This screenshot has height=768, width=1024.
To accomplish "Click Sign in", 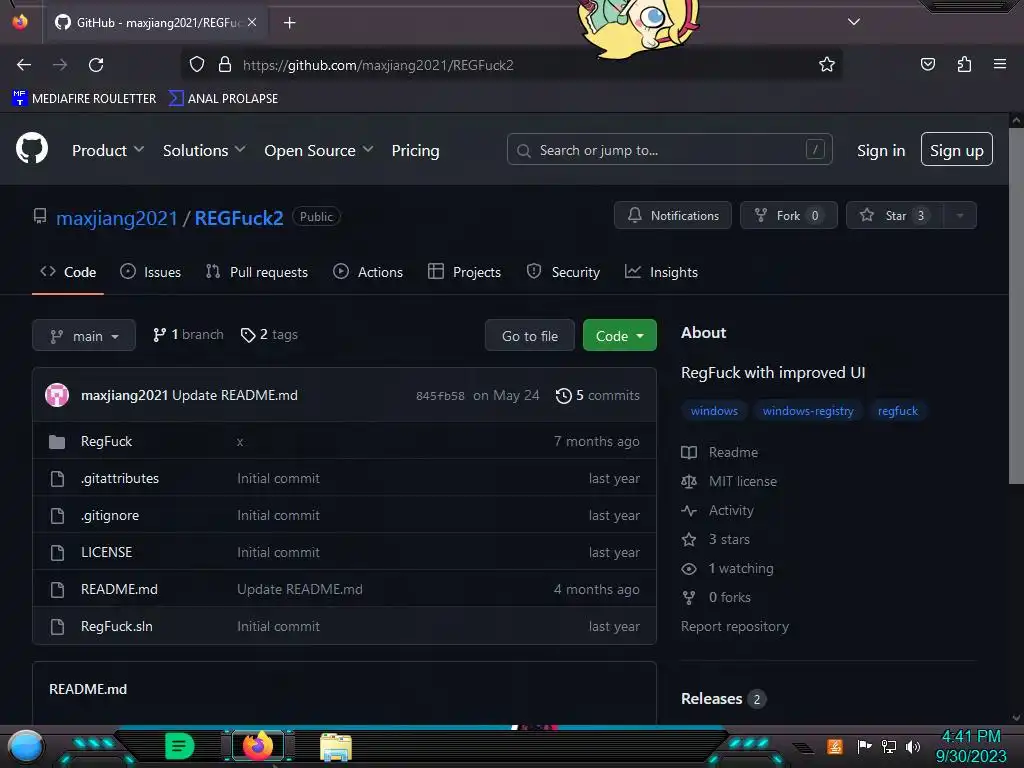I will (x=881, y=150).
